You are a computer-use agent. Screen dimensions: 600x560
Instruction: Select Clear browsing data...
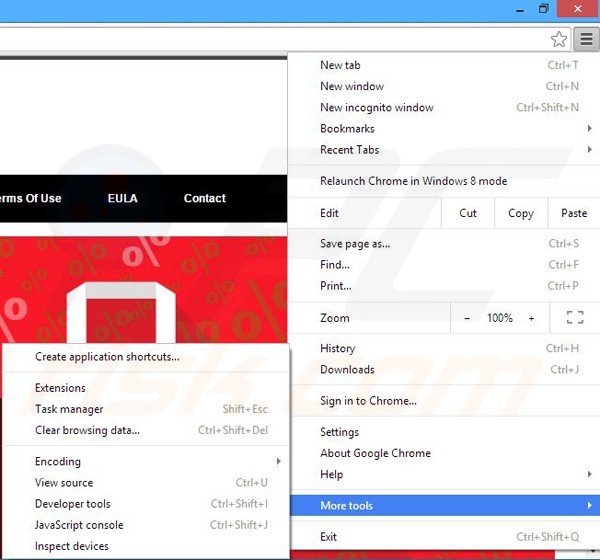pyautogui.click(x=146, y=430)
